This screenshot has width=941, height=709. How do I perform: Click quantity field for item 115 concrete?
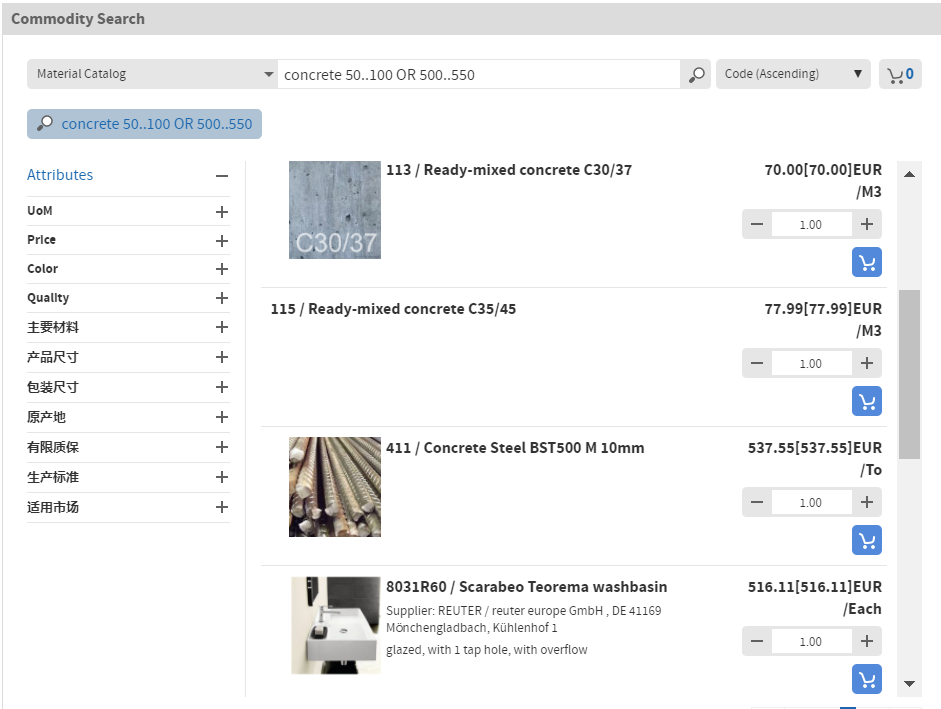click(x=811, y=363)
